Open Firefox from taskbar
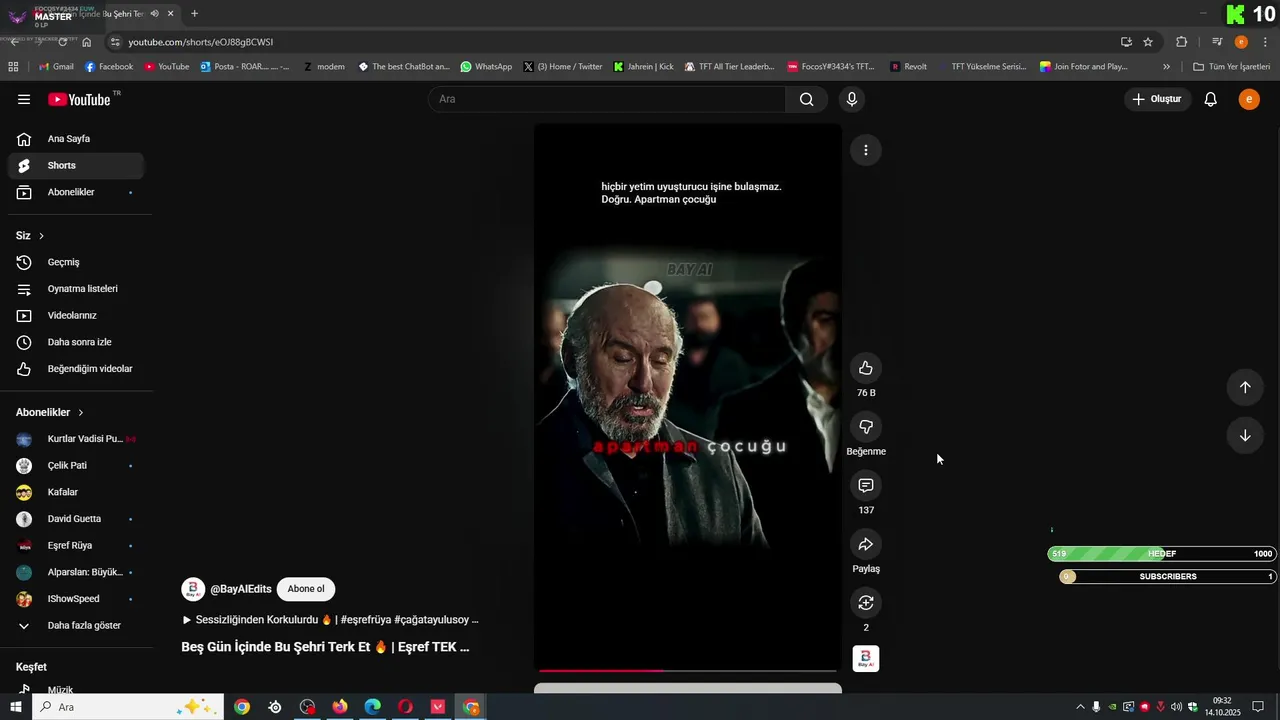Screen dimensions: 1280x720 [340, 707]
